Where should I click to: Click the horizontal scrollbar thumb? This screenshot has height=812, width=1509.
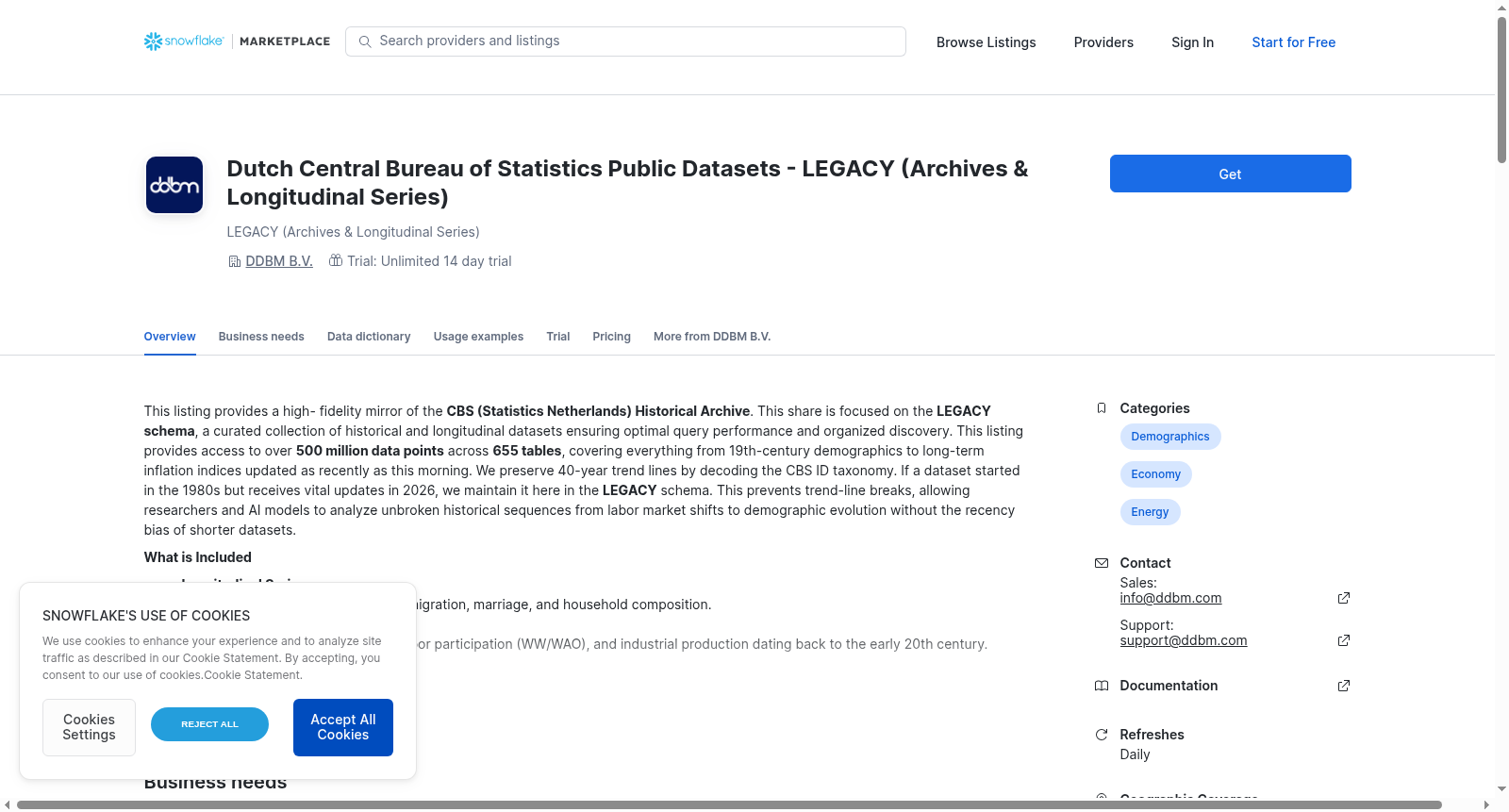click(729, 804)
